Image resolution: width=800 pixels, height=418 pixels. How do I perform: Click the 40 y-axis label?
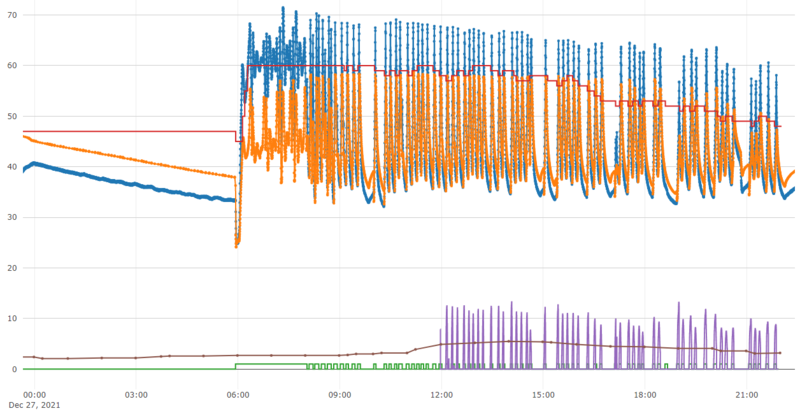tap(12, 167)
